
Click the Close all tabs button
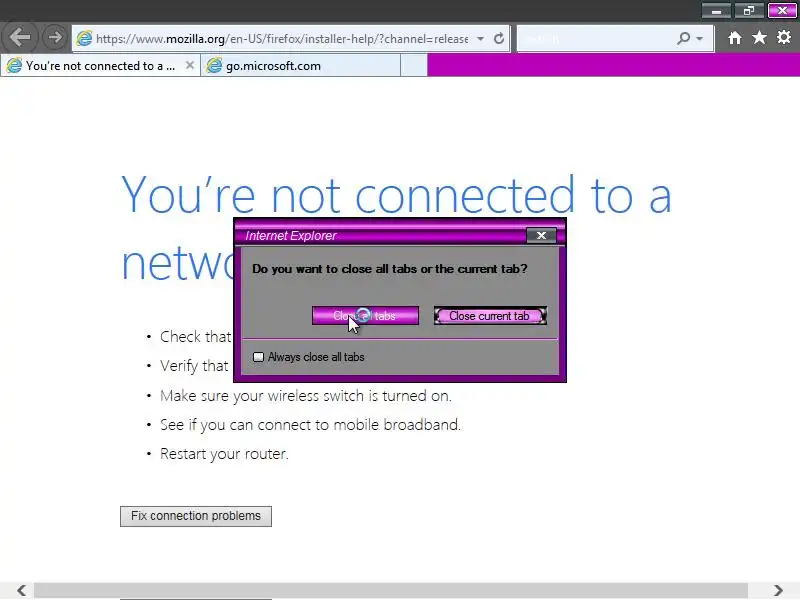pyautogui.click(x=365, y=316)
